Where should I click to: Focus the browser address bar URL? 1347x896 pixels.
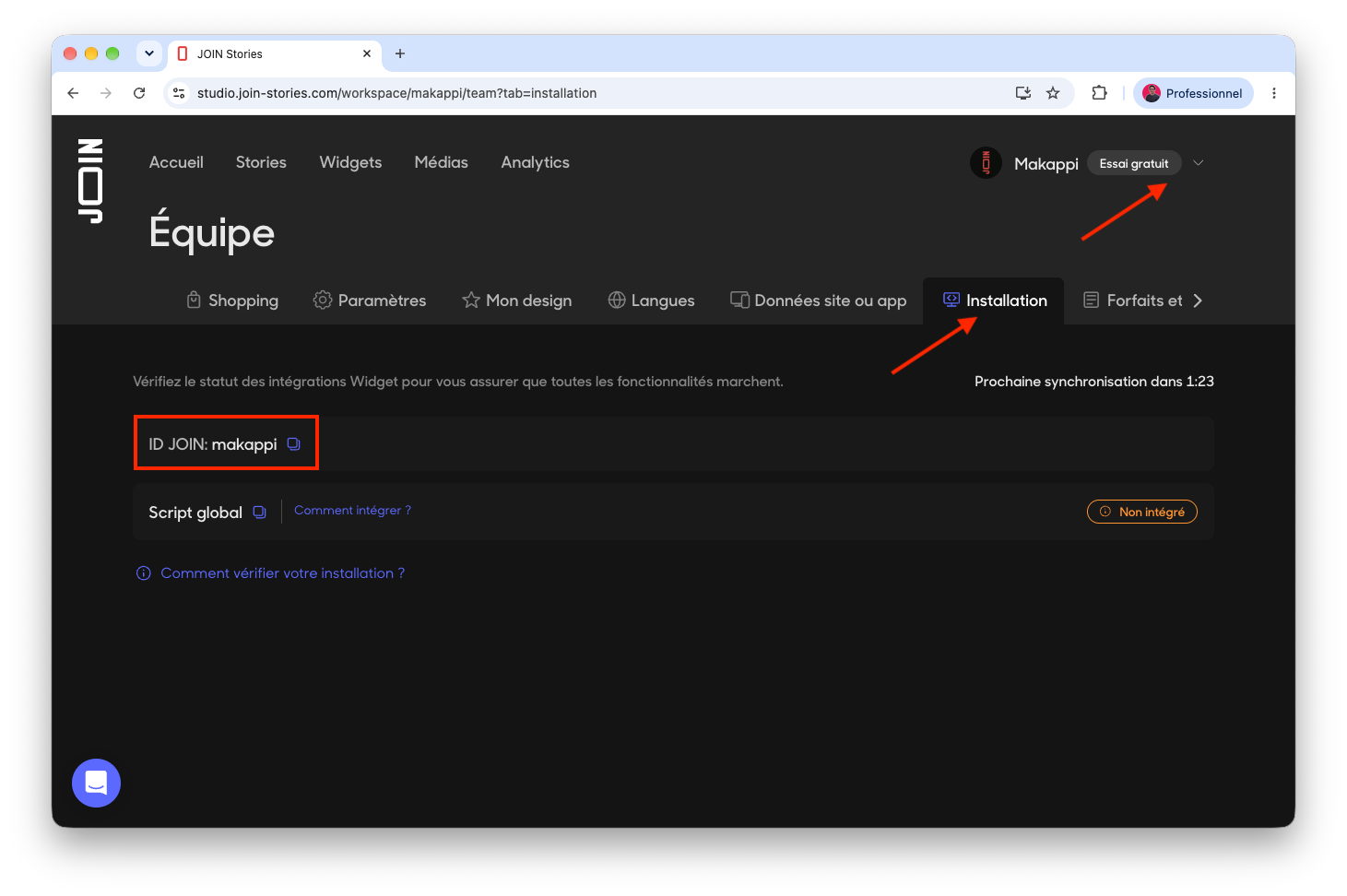coord(396,93)
